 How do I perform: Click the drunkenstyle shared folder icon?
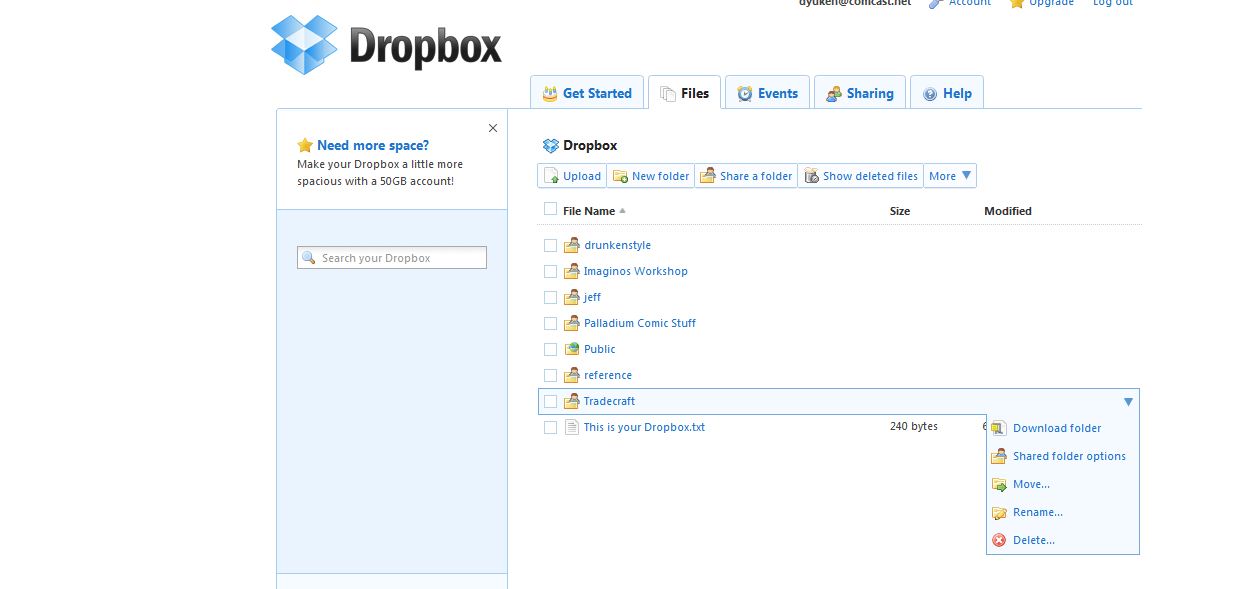point(572,245)
